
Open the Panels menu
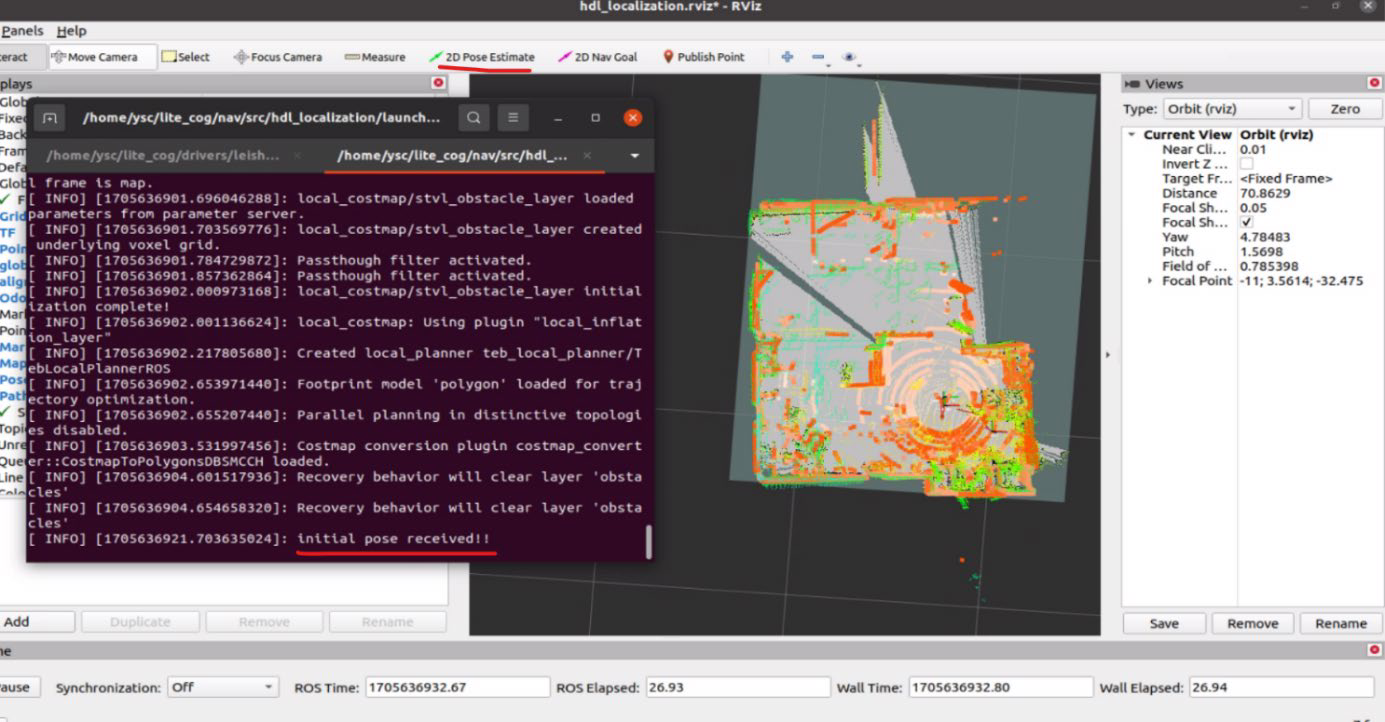(22, 31)
